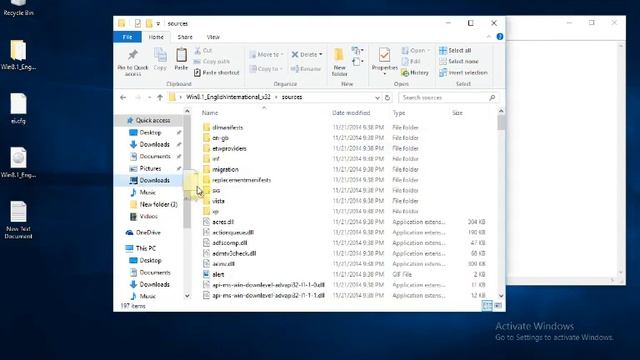
Task: Switch to the View ribbon tab
Action: click(213, 37)
